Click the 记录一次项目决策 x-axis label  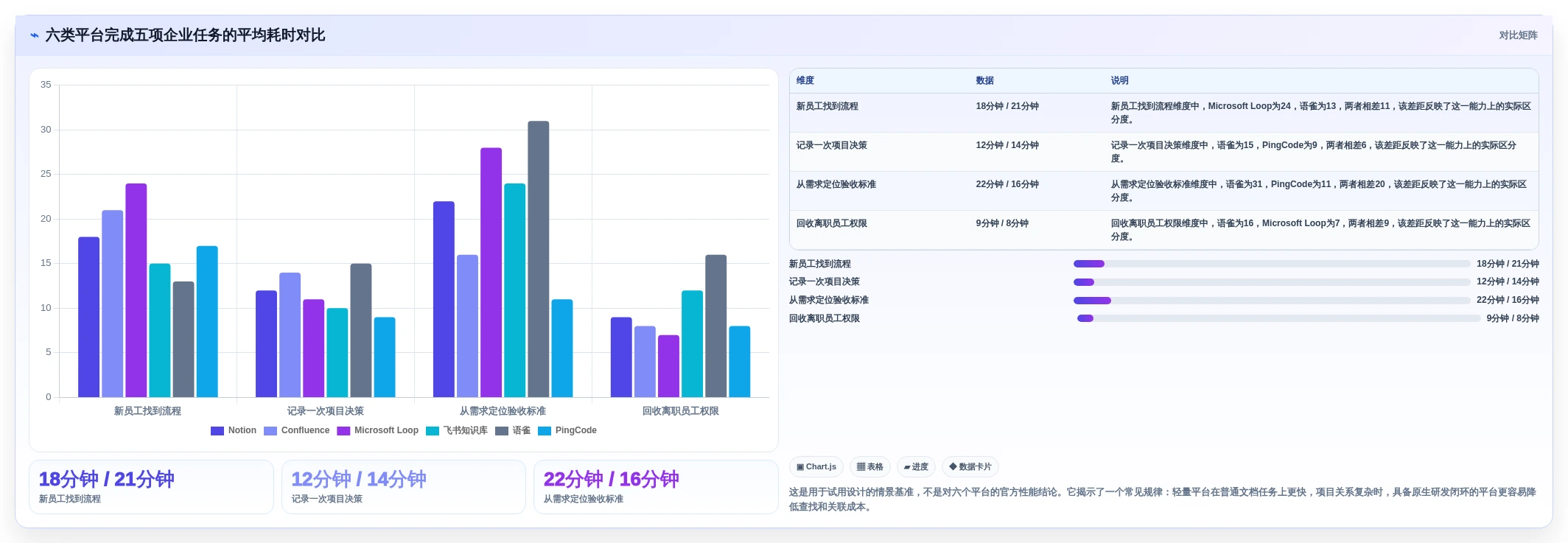click(x=325, y=411)
